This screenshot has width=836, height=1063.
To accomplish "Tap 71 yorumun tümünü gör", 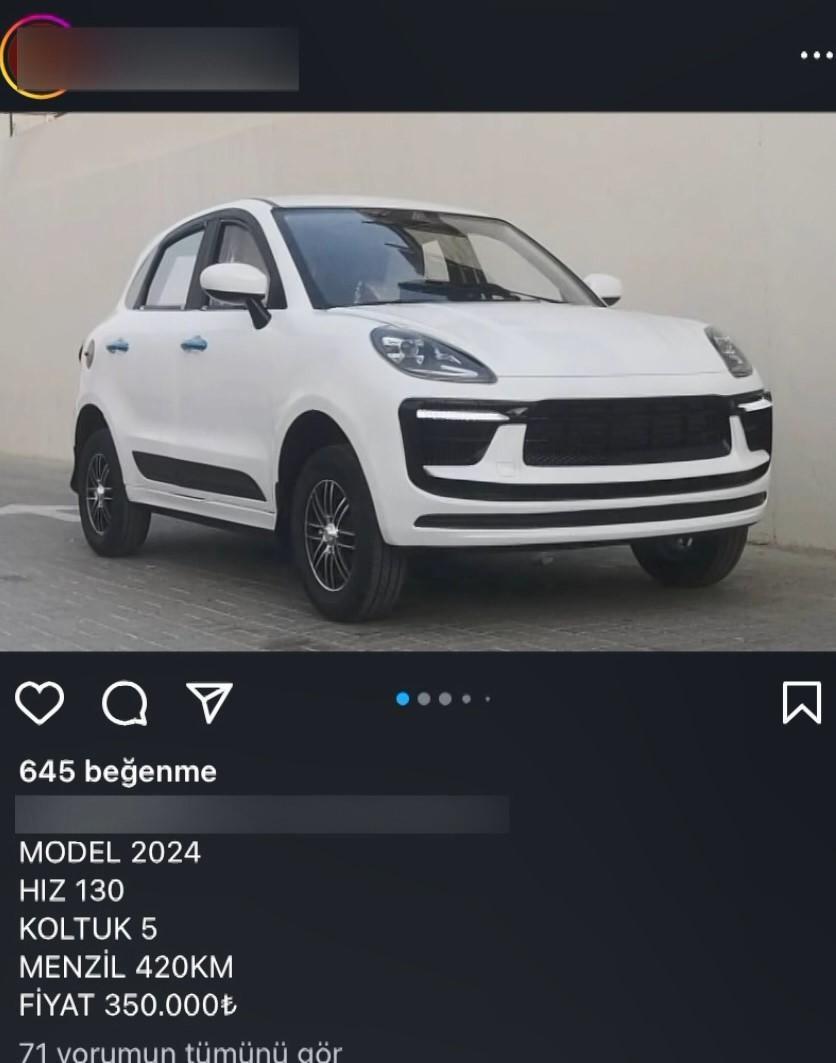I will point(180,1052).
